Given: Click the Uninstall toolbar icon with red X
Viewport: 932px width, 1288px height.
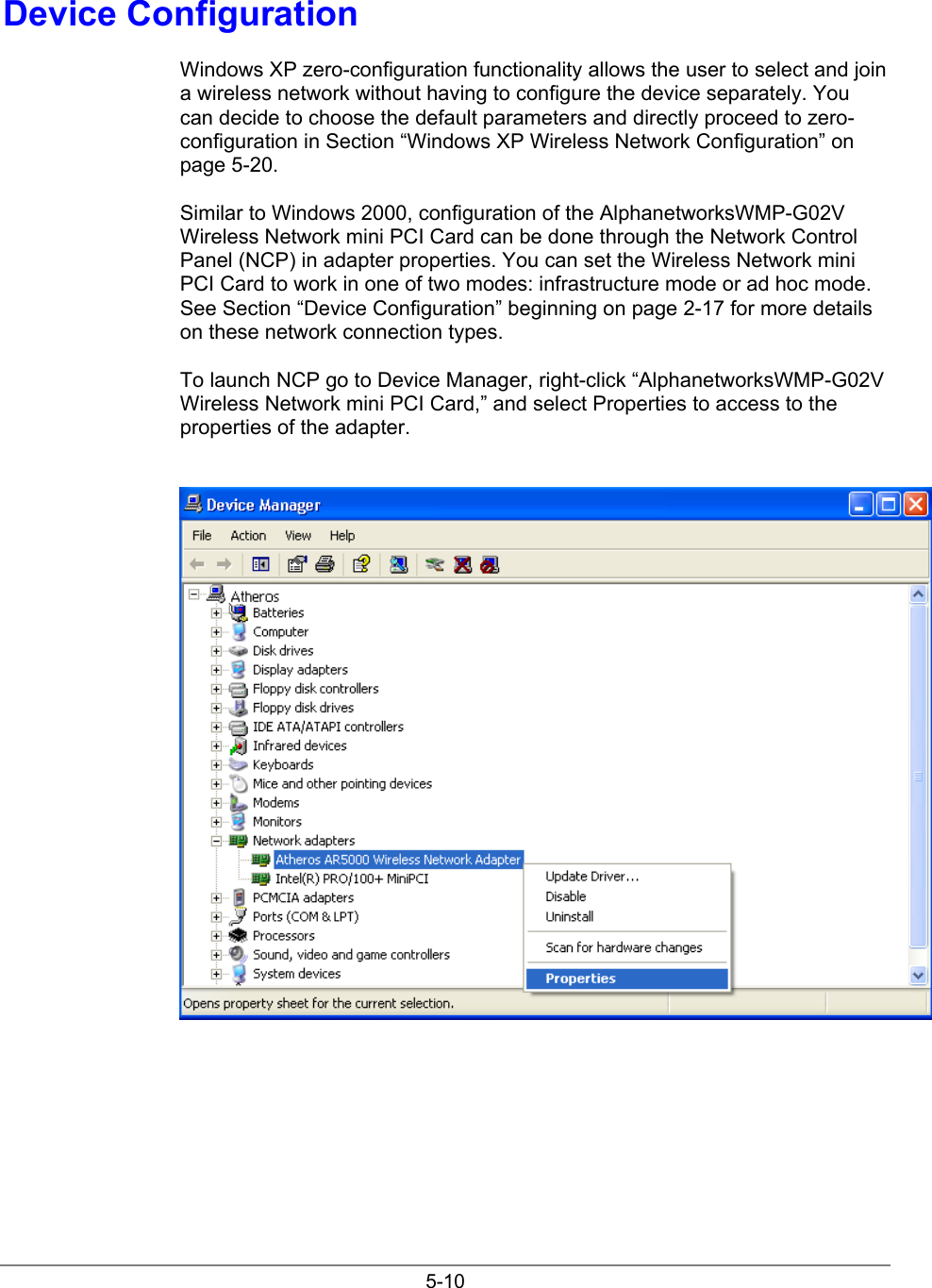Looking at the screenshot, I should coord(462,564).
